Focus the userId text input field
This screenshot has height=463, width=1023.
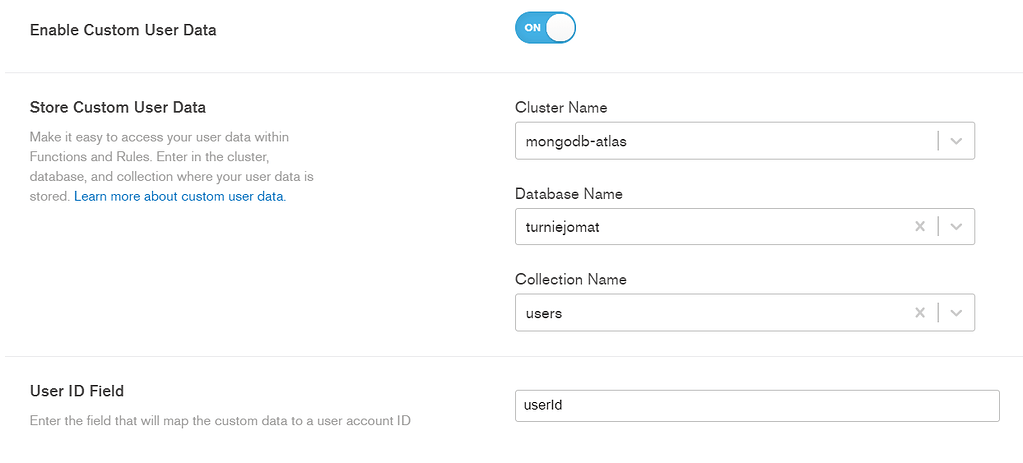757,406
